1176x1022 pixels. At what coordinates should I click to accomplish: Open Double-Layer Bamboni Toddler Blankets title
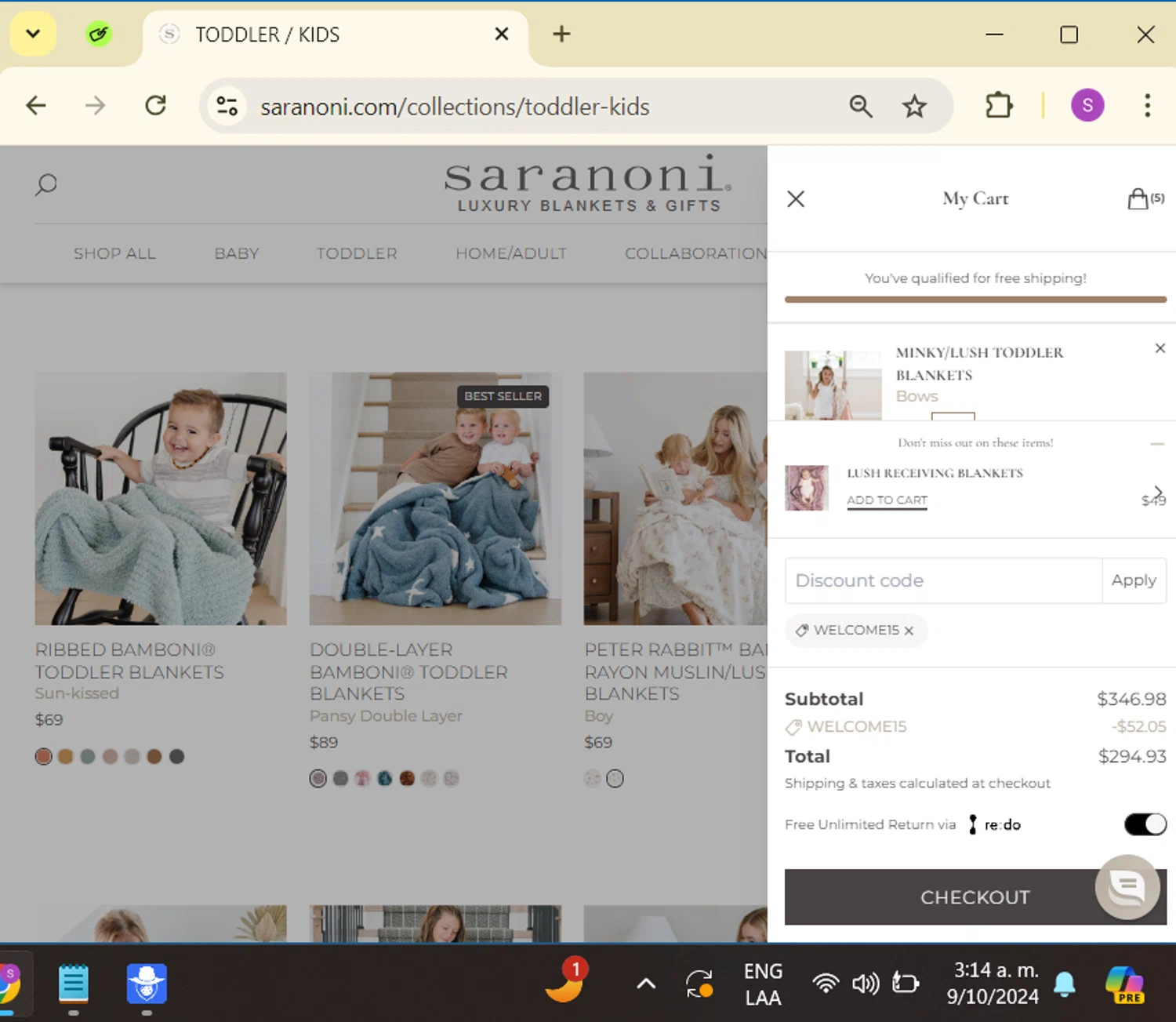pyautogui.click(x=408, y=671)
